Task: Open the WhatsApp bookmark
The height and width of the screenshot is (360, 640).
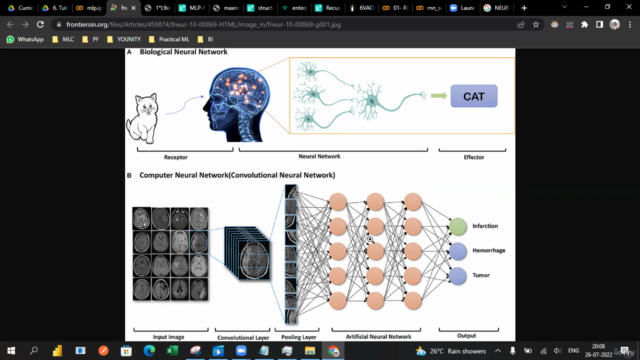Action: pyautogui.click(x=25, y=39)
